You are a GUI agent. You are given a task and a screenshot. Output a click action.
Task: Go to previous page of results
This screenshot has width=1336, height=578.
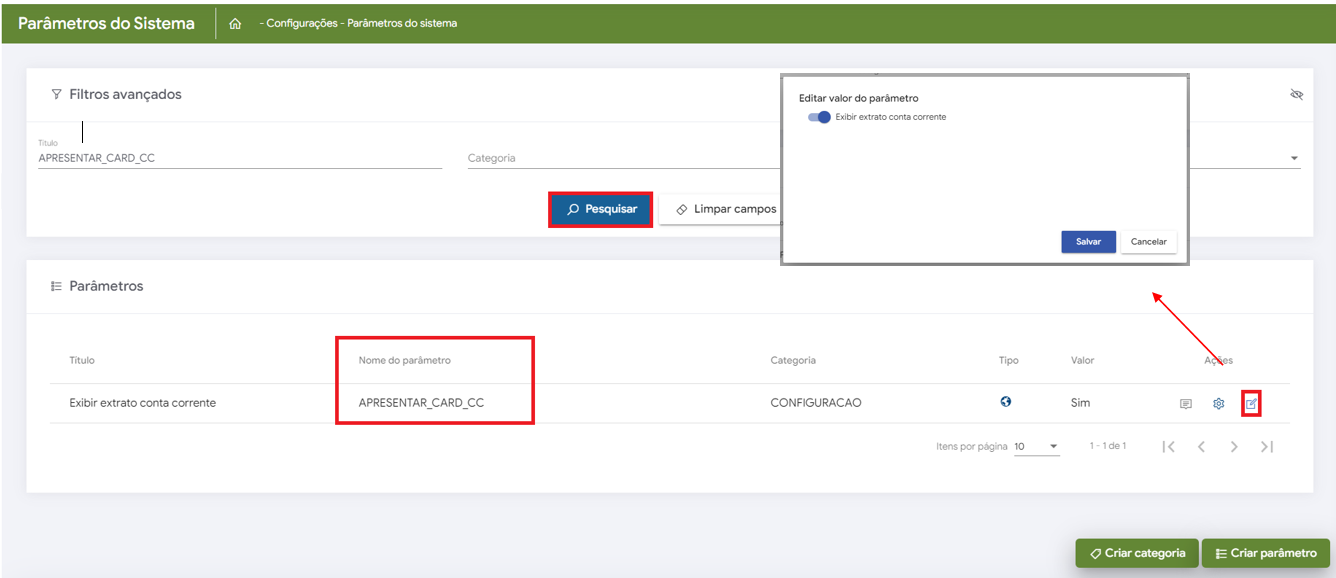point(1202,446)
